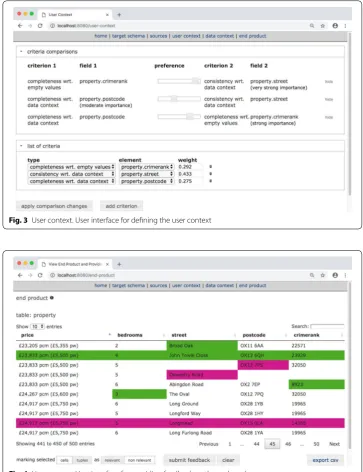The height and width of the screenshot is (472, 363).
Task: Close the User Context browser tab
Action: pyautogui.click(x=107, y=15)
